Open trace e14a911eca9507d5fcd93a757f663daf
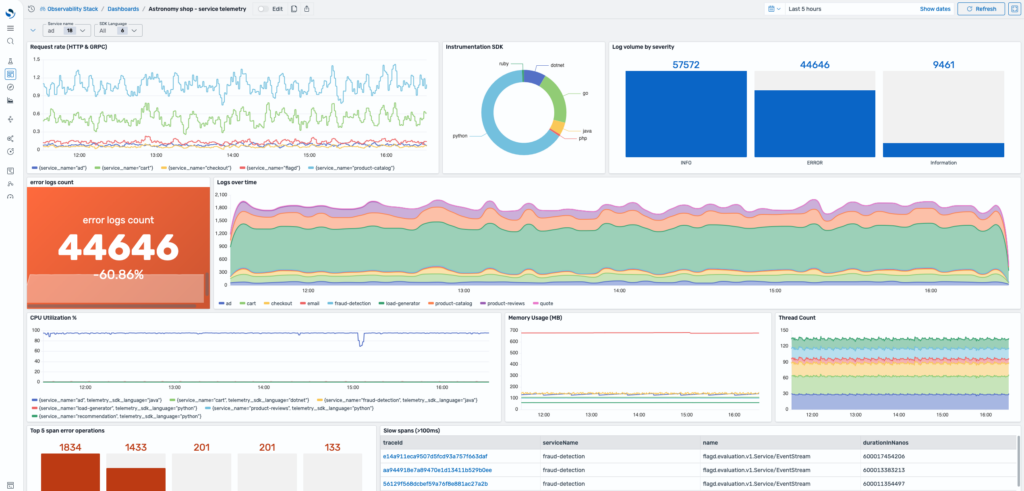 coord(435,456)
